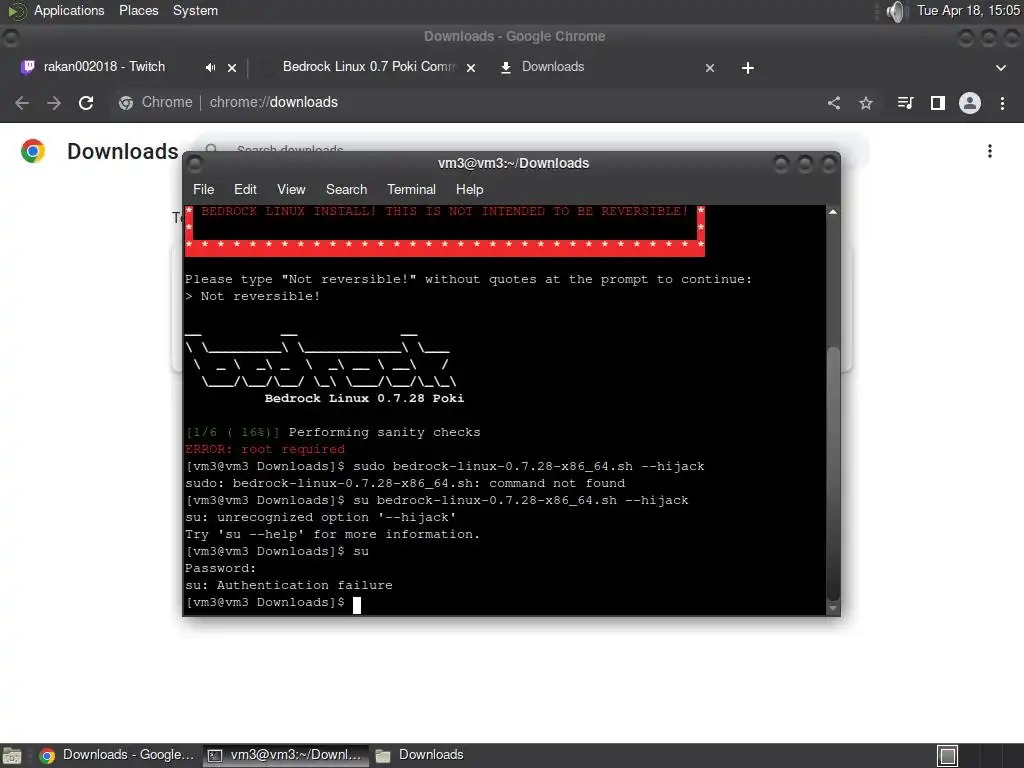Image resolution: width=1024 pixels, height=768 pixels.
Task: Close the Twitch tab
Action: point(232,67)
